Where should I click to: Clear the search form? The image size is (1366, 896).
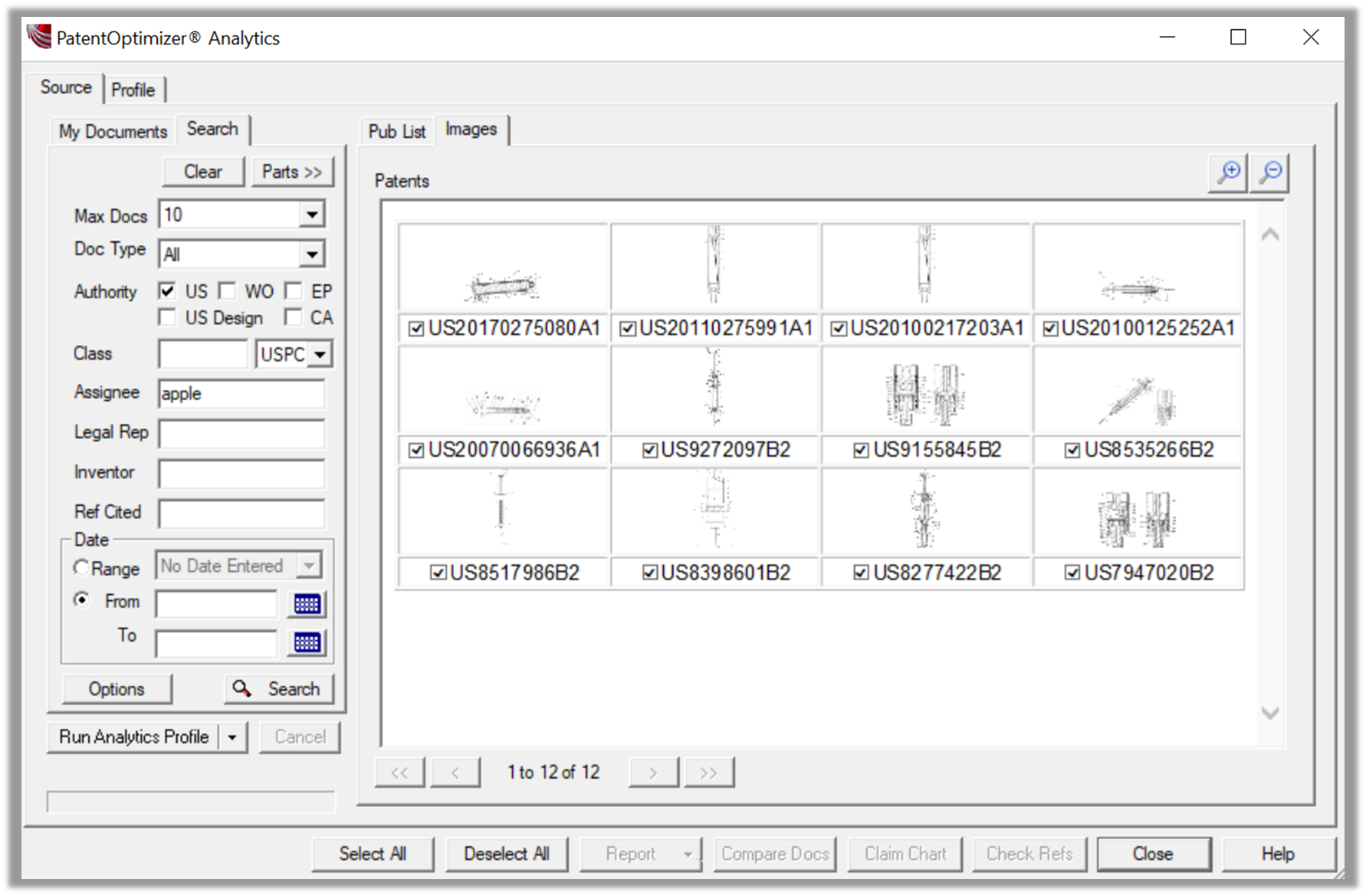click(203, 172)
